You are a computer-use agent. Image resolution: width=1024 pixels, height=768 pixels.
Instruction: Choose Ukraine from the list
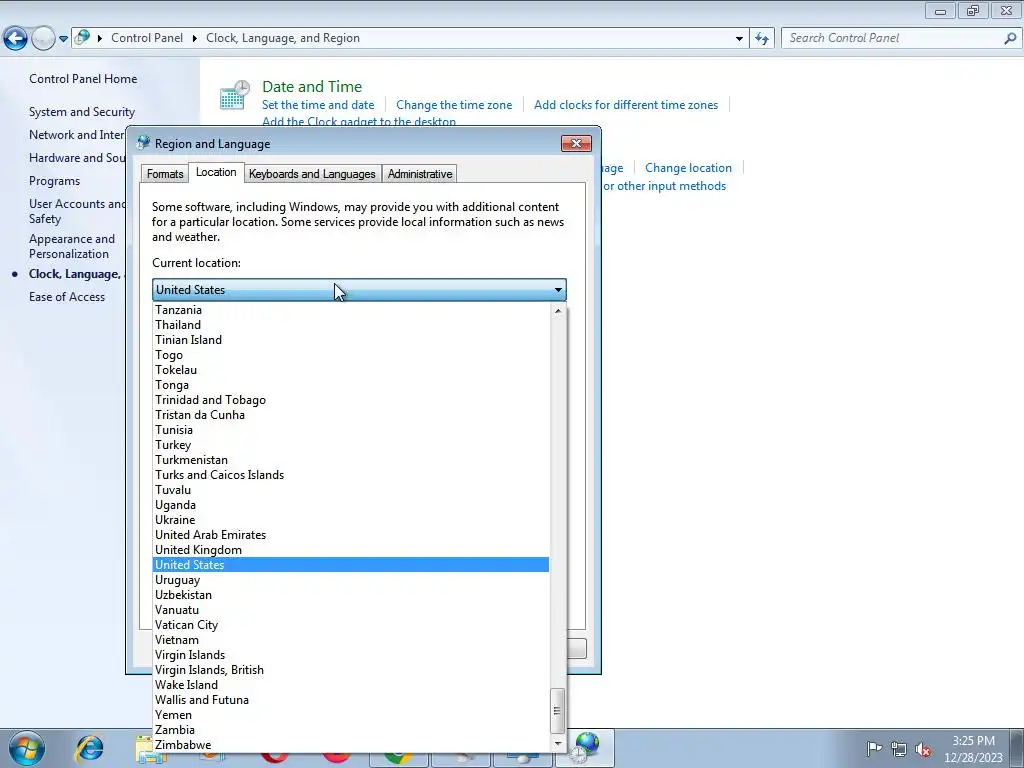(x=351, y=520)
